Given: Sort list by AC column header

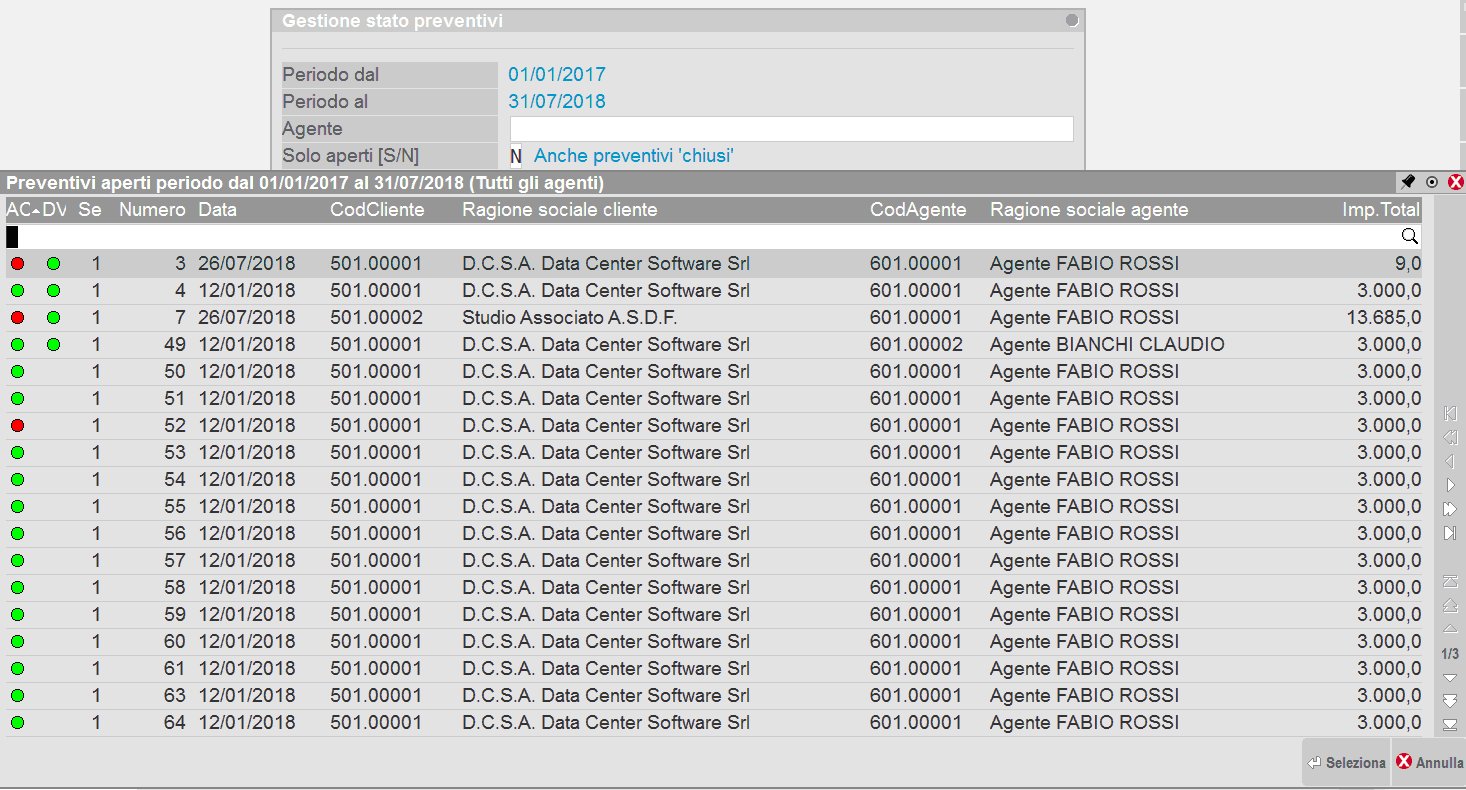Looking at the screenshot, I should [19, 210].
